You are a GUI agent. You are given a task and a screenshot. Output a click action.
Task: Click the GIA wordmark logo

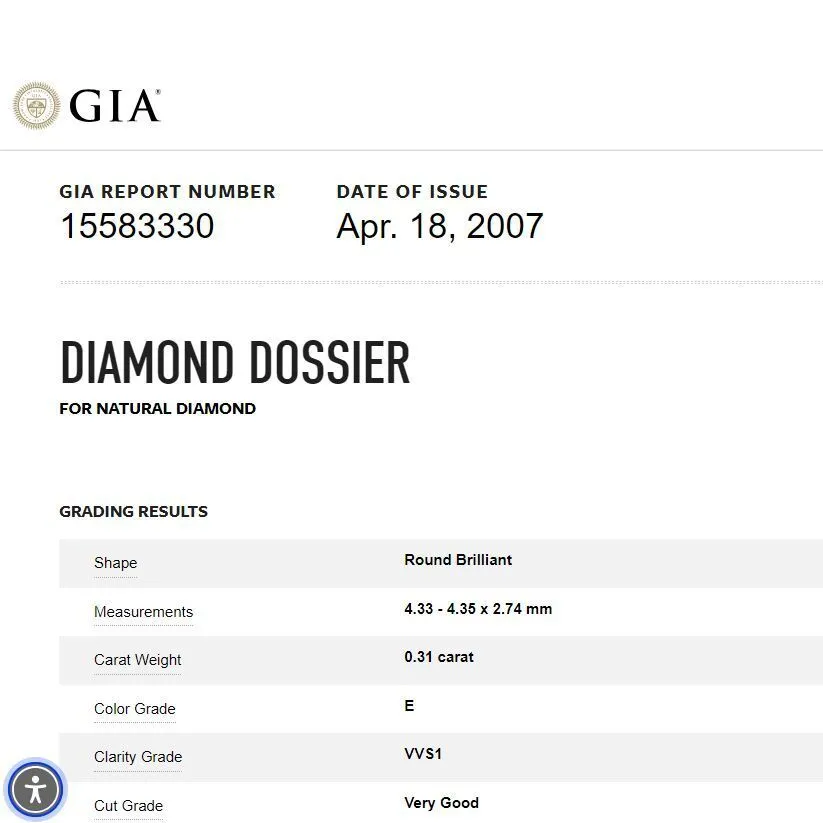point(115,106)
